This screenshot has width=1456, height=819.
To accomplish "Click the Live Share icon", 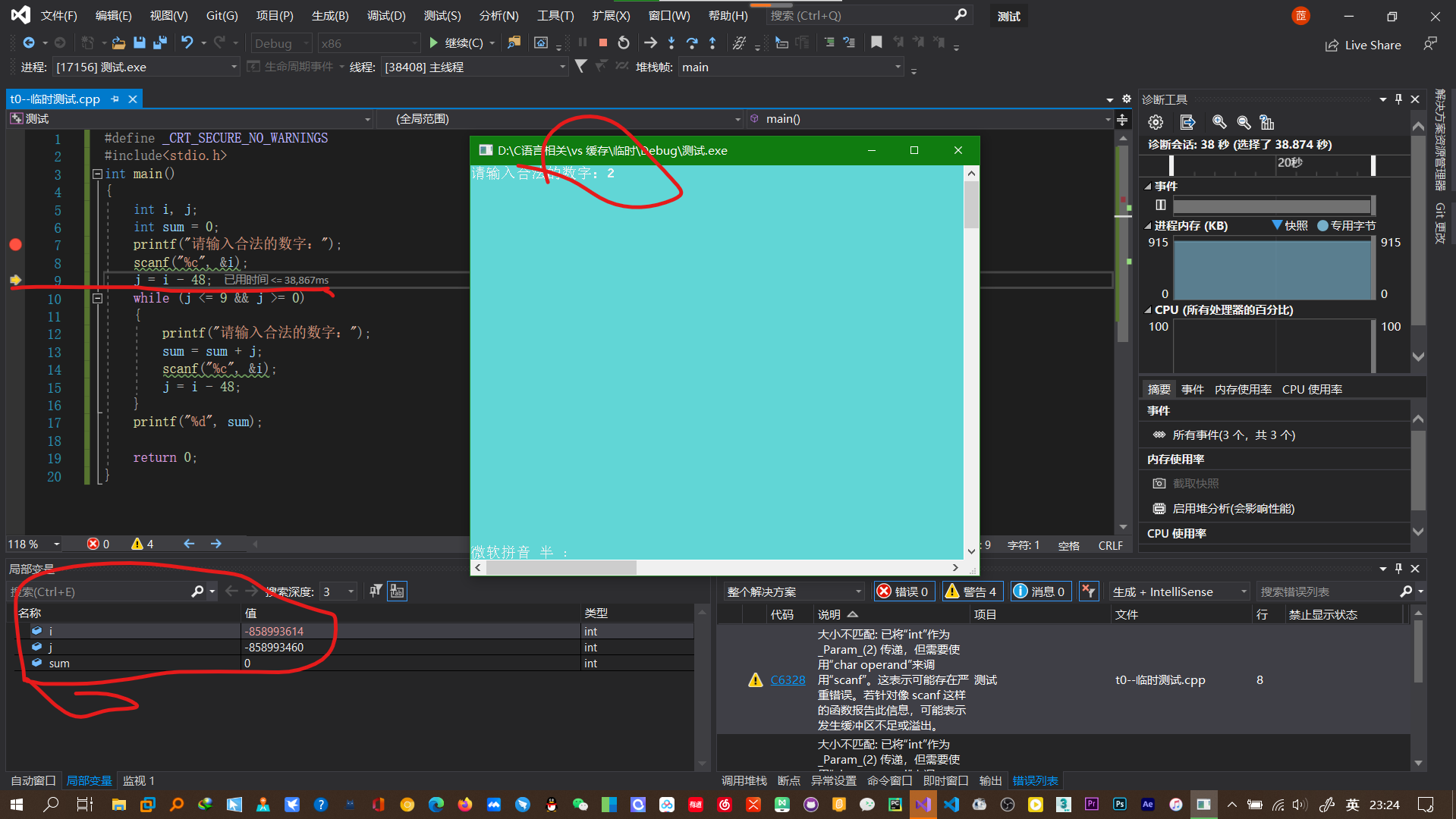I will pyautogui.click(x=1332, y=45).
